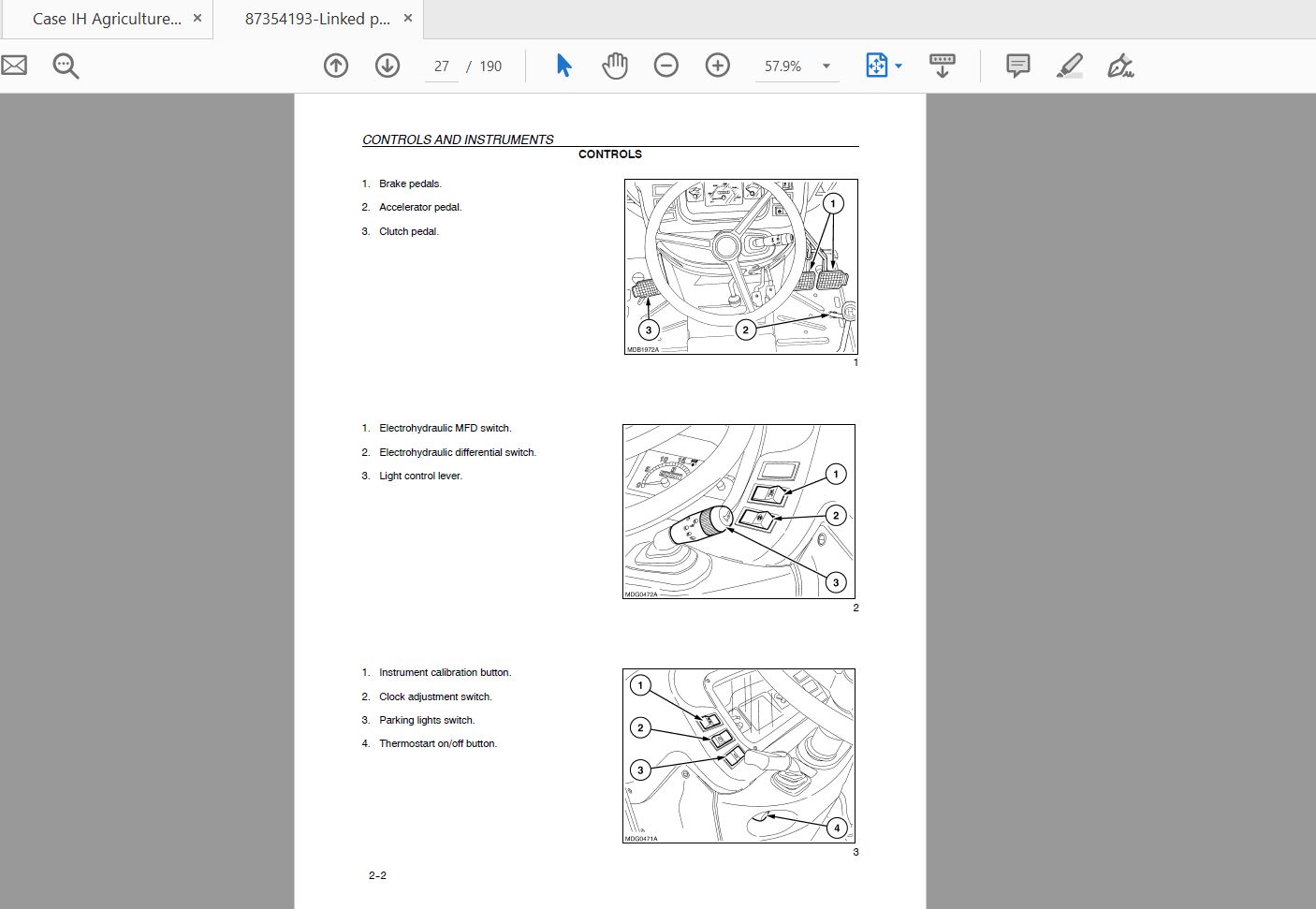Screen dimensions: 1316x909
Task: Go to the previous page with up arrow
Action: coord(335,66)
